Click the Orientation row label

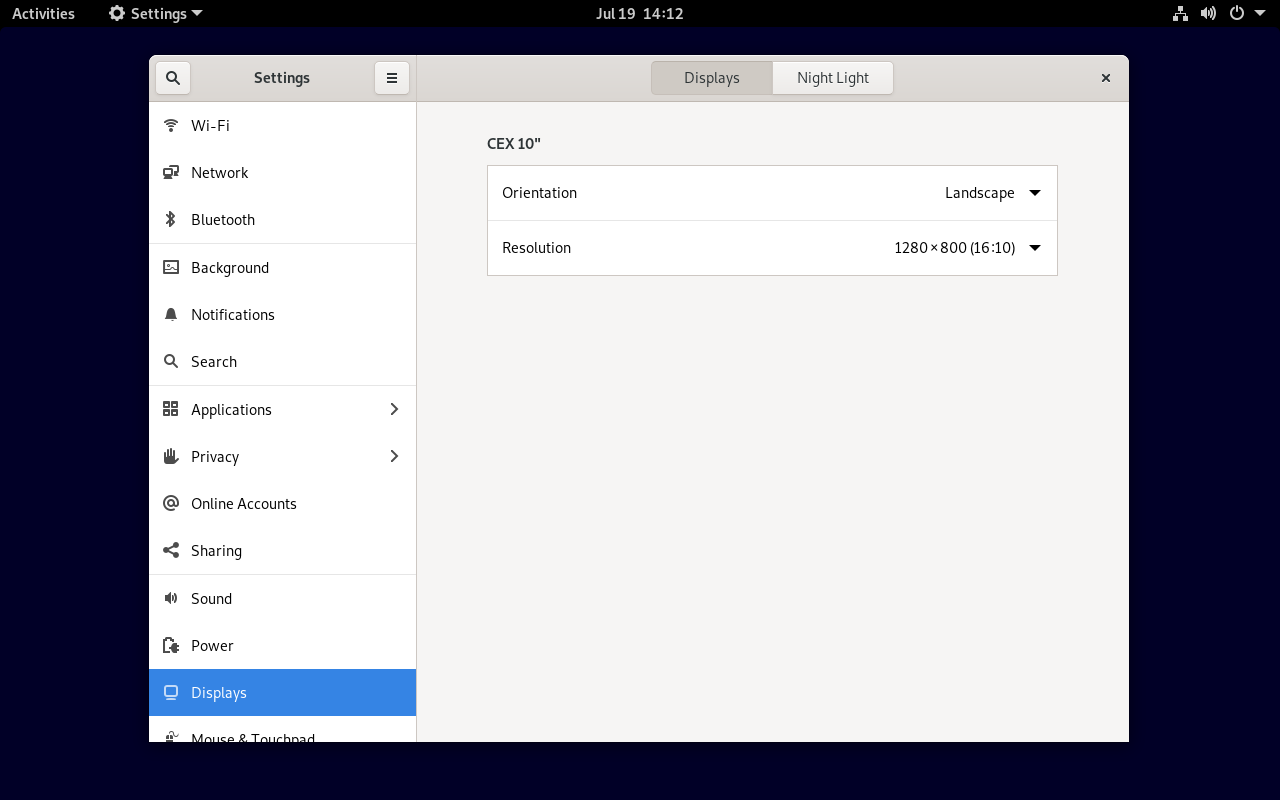pos(540,193)
